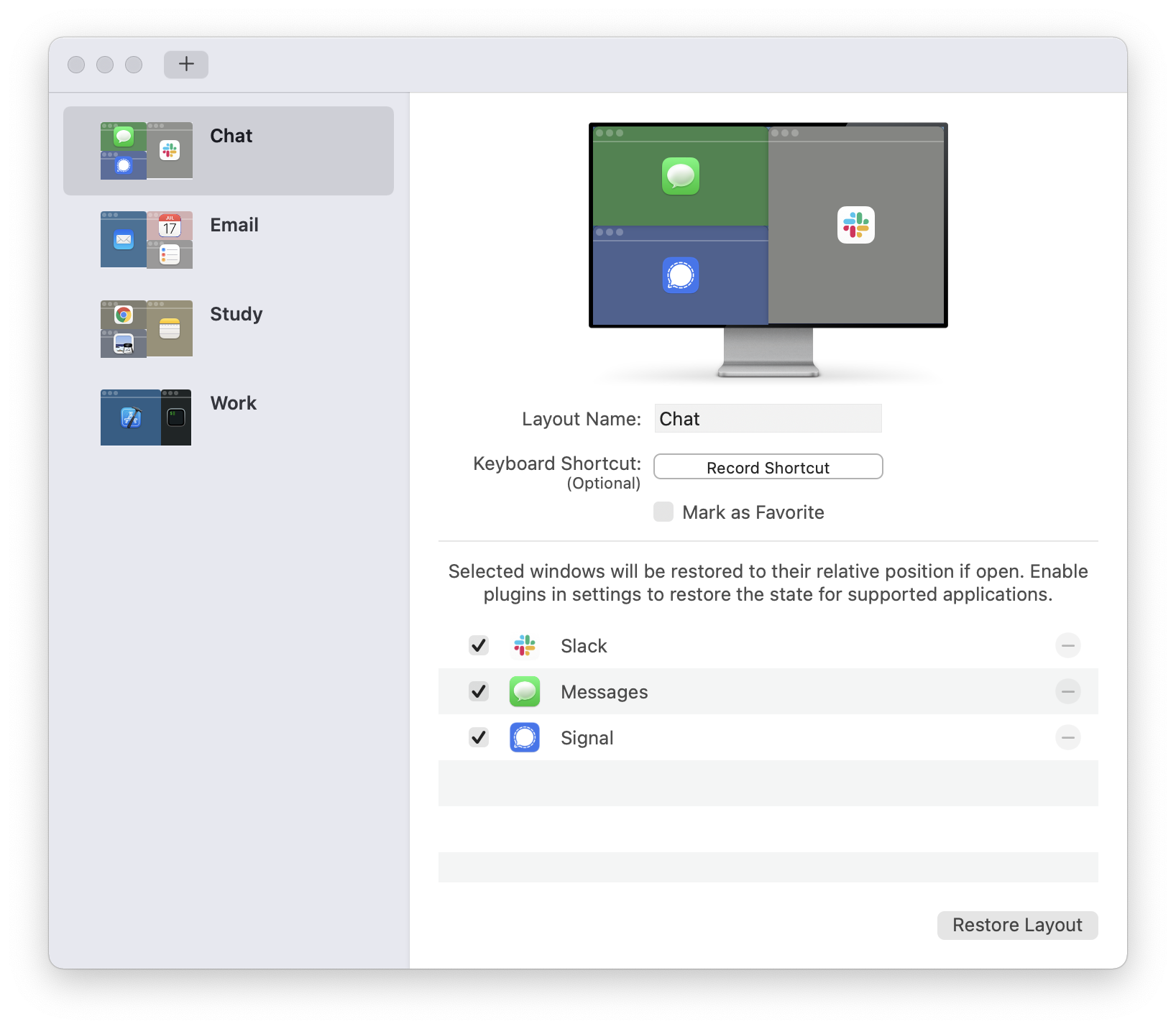The image size is (1176, 1029).
Task: Uncheck the Slack window checkbox
Action: pos(479,645)
